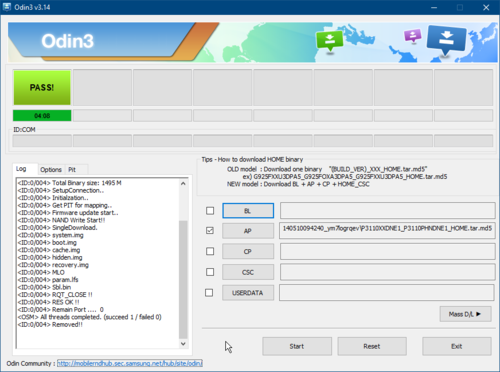Click log line 'boot.img'
Screen dimensions: 500x372
[x=47, y=243]
